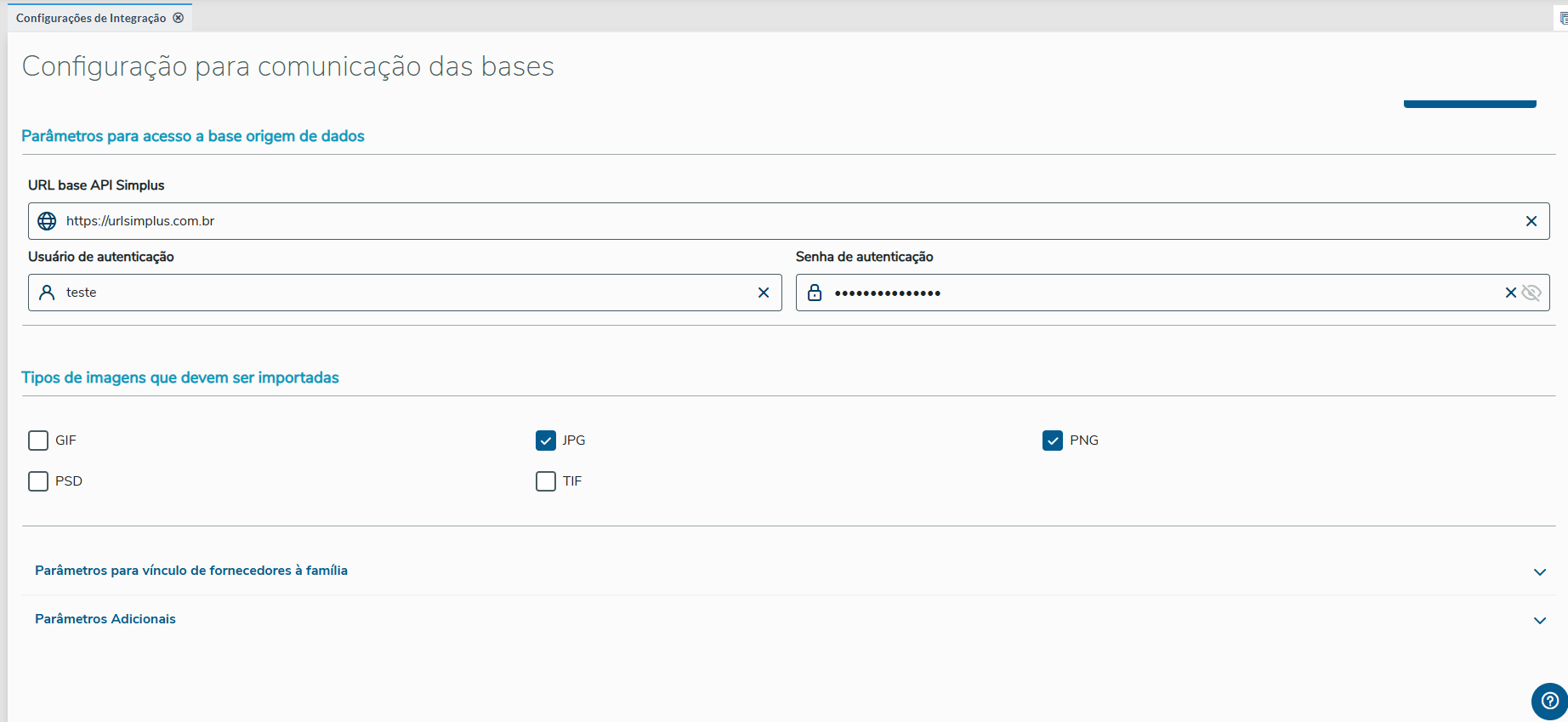This screenshot has width=1568, height=722.
Task: Close the Configurações de Integração tab
Action: coord(179,18)
